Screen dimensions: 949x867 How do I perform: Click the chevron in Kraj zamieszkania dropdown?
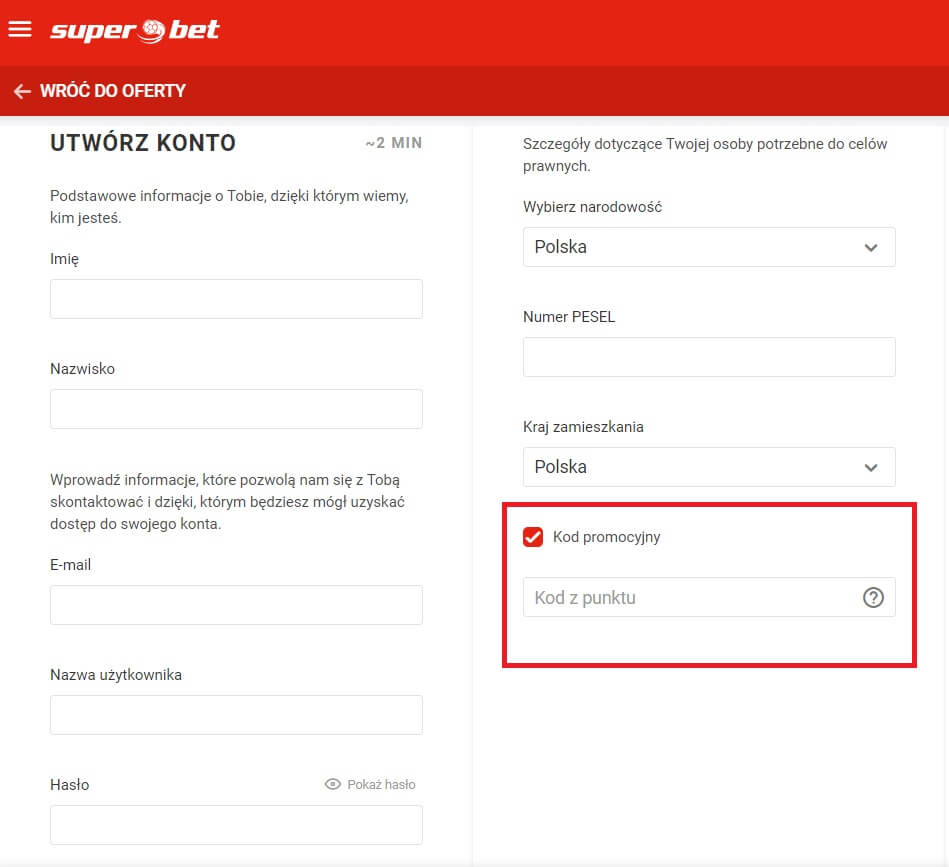pyautogui.click(x=871, y=468)
